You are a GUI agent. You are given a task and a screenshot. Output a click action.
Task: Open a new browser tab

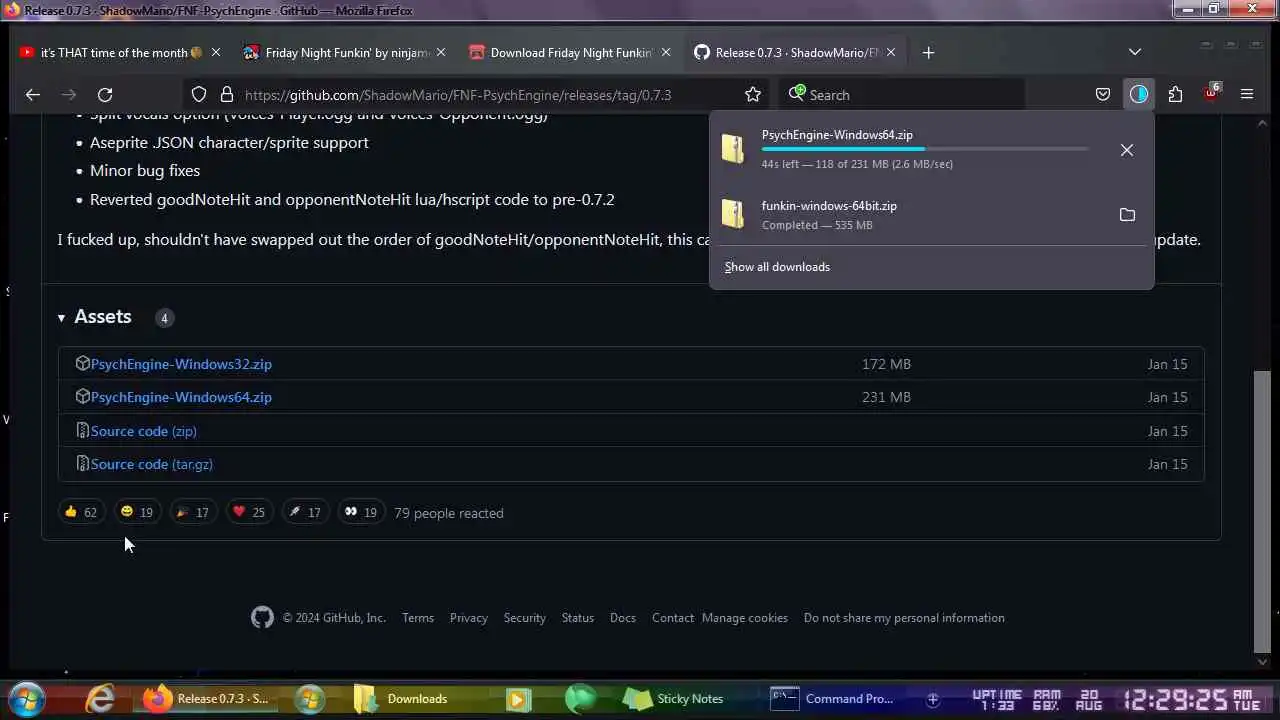[x=928, y=52]
